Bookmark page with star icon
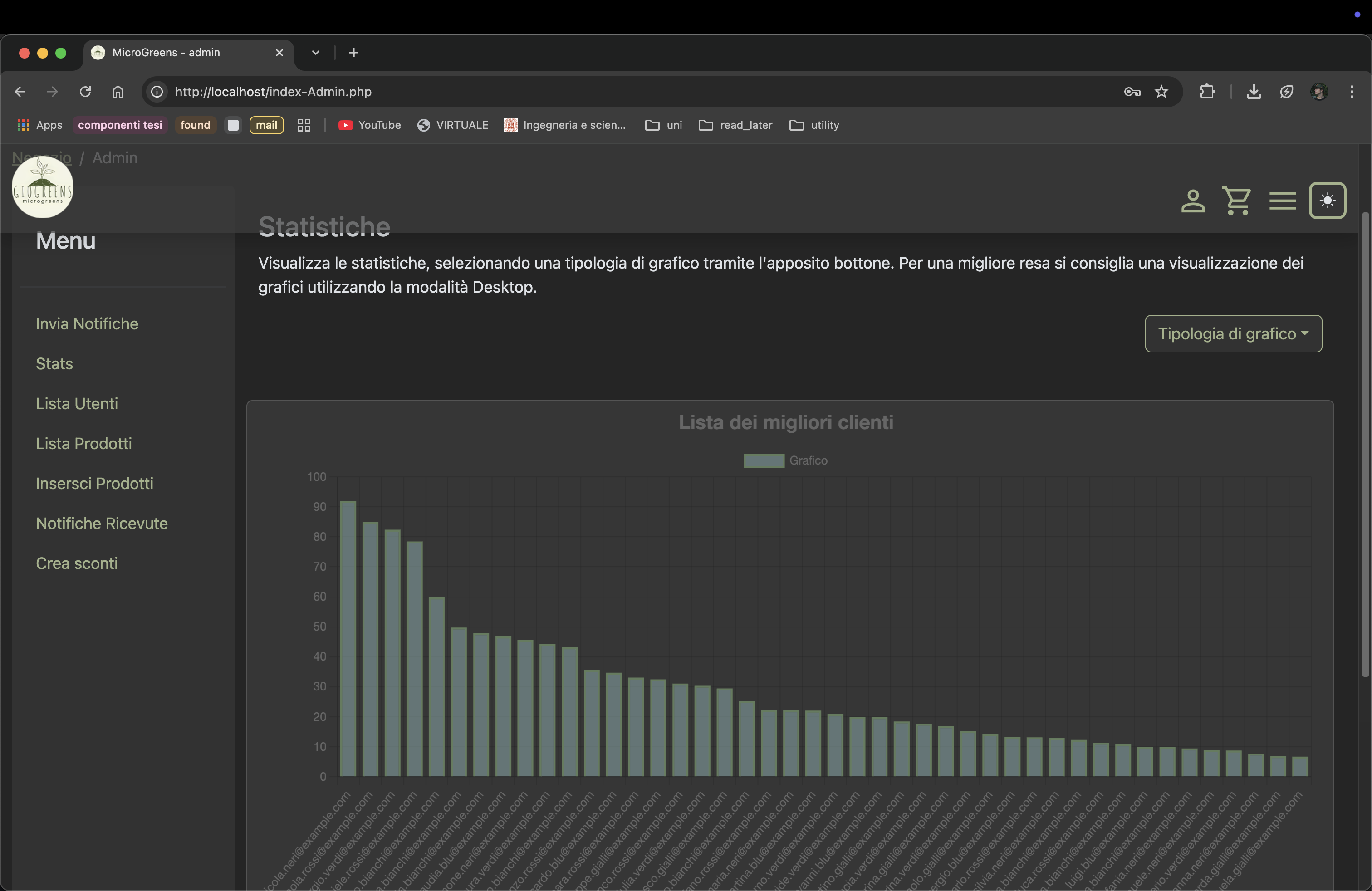The width and height of the screenshot is (1372, 891). tap(1161, 92)
